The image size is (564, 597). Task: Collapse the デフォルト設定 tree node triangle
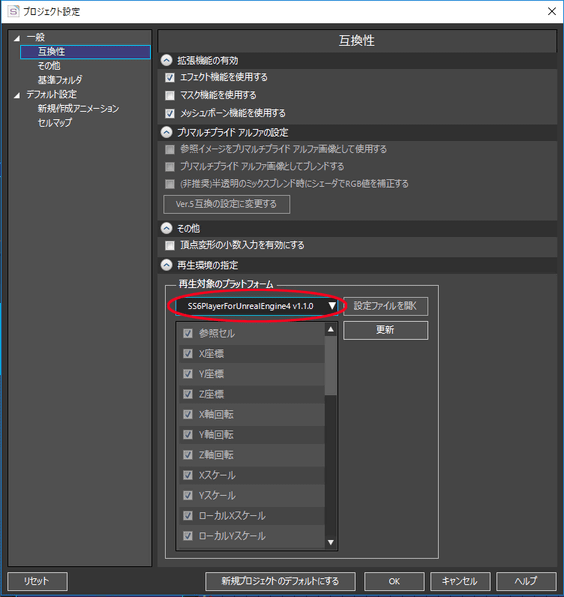point(17,95)
